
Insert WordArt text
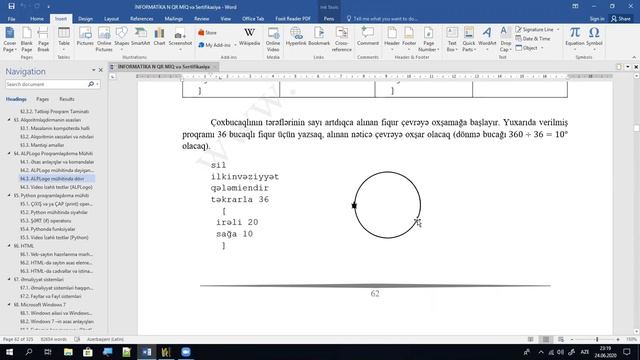(x=487, y=39)
